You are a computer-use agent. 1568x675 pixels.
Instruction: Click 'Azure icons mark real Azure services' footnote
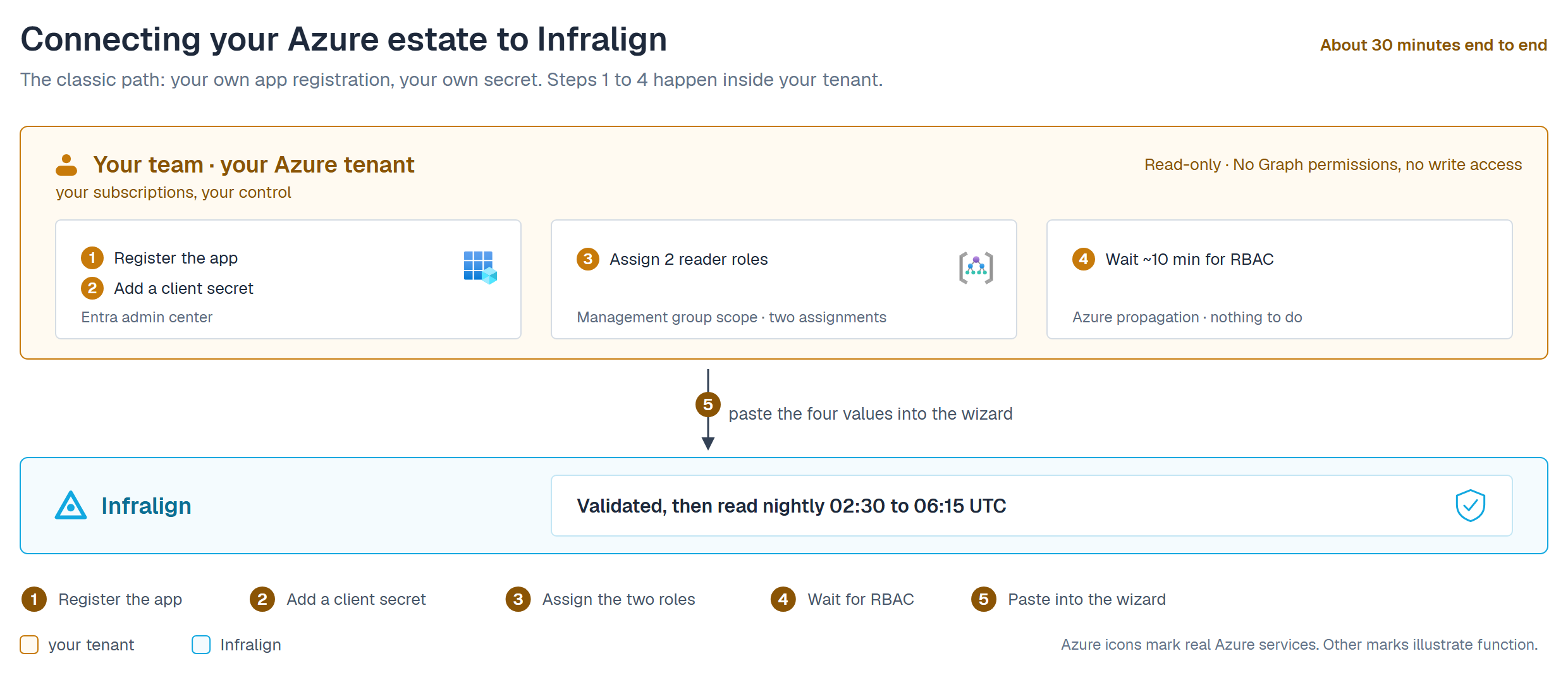point(1299,645)
